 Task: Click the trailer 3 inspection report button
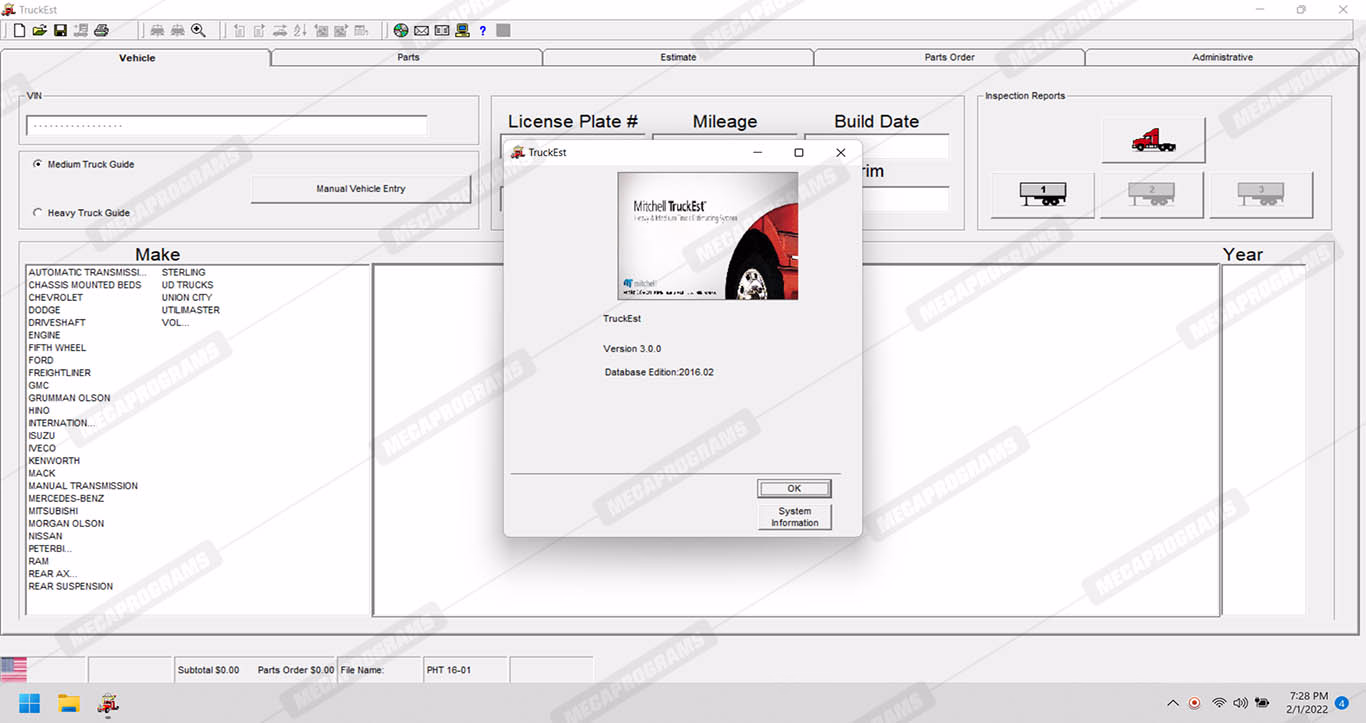[x=1261, y=195]
